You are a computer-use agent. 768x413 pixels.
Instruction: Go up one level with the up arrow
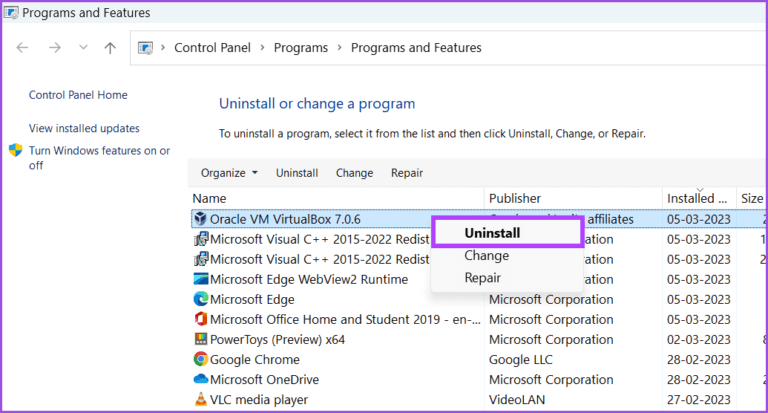click(110, 48)
